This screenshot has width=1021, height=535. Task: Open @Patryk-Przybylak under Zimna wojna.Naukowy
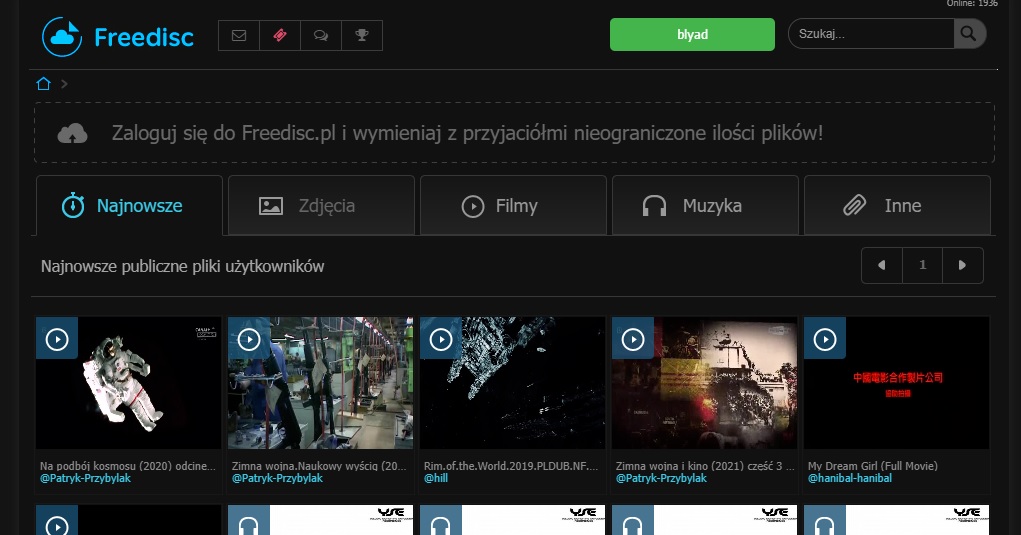pyautogui.click(x=277, y=478)
